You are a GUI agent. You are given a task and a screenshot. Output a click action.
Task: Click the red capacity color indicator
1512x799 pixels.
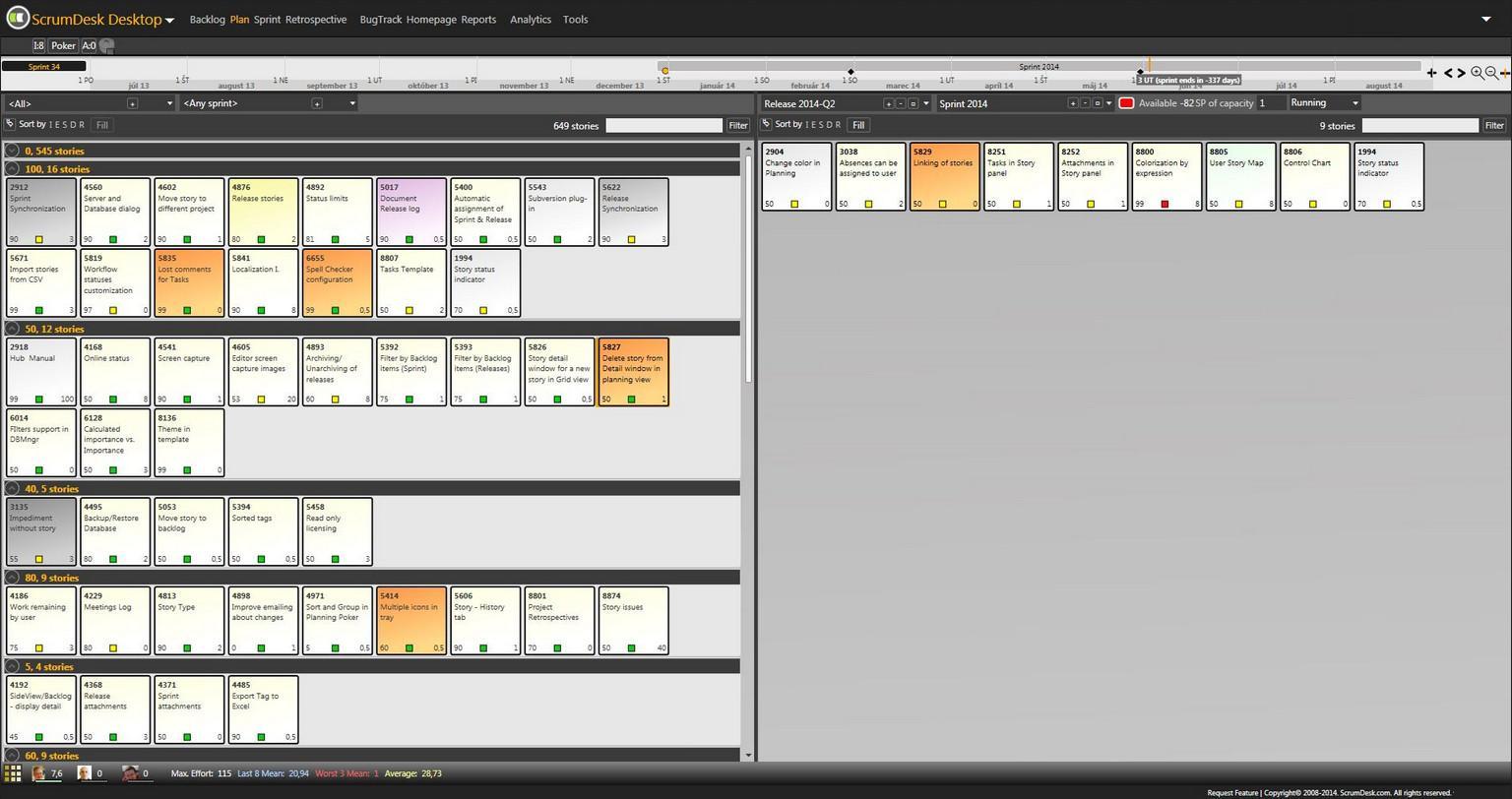click(x=1126, y=103)
